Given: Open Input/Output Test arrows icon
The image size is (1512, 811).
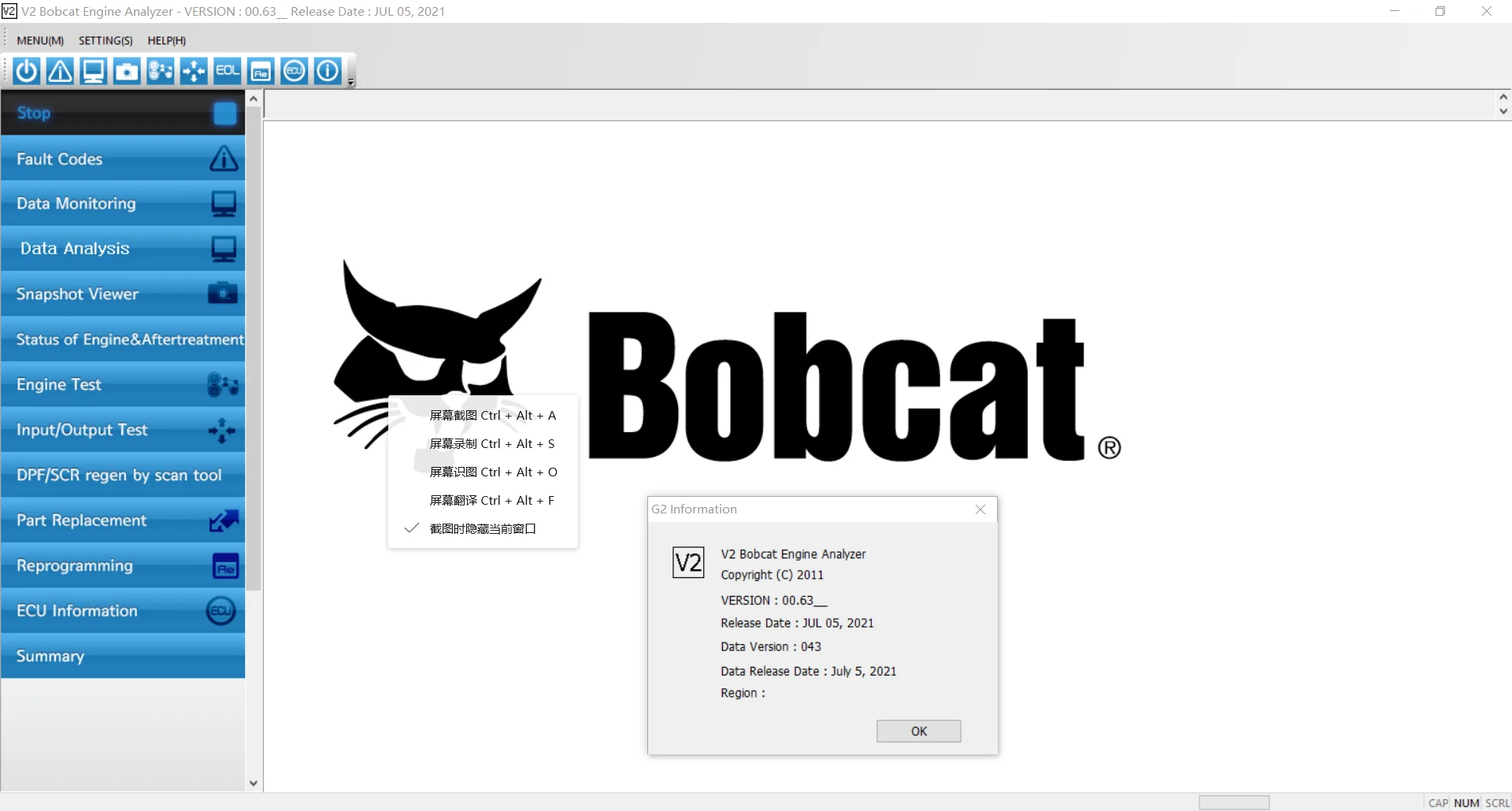Looking at the screenshot, I should (x=193, y=70).
